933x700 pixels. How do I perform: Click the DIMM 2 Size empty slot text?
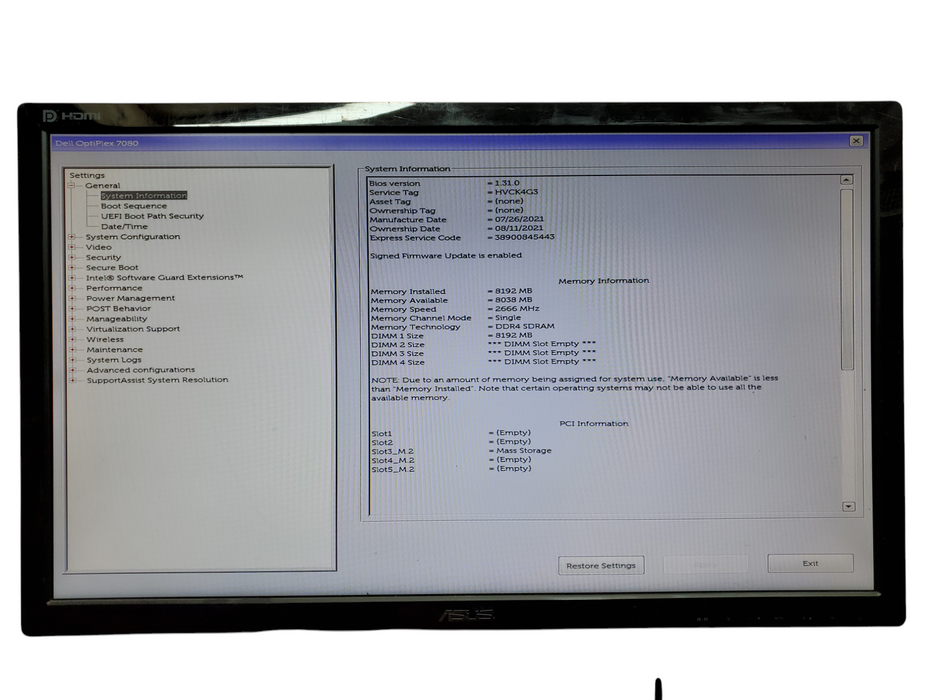[x=541, y=344]
